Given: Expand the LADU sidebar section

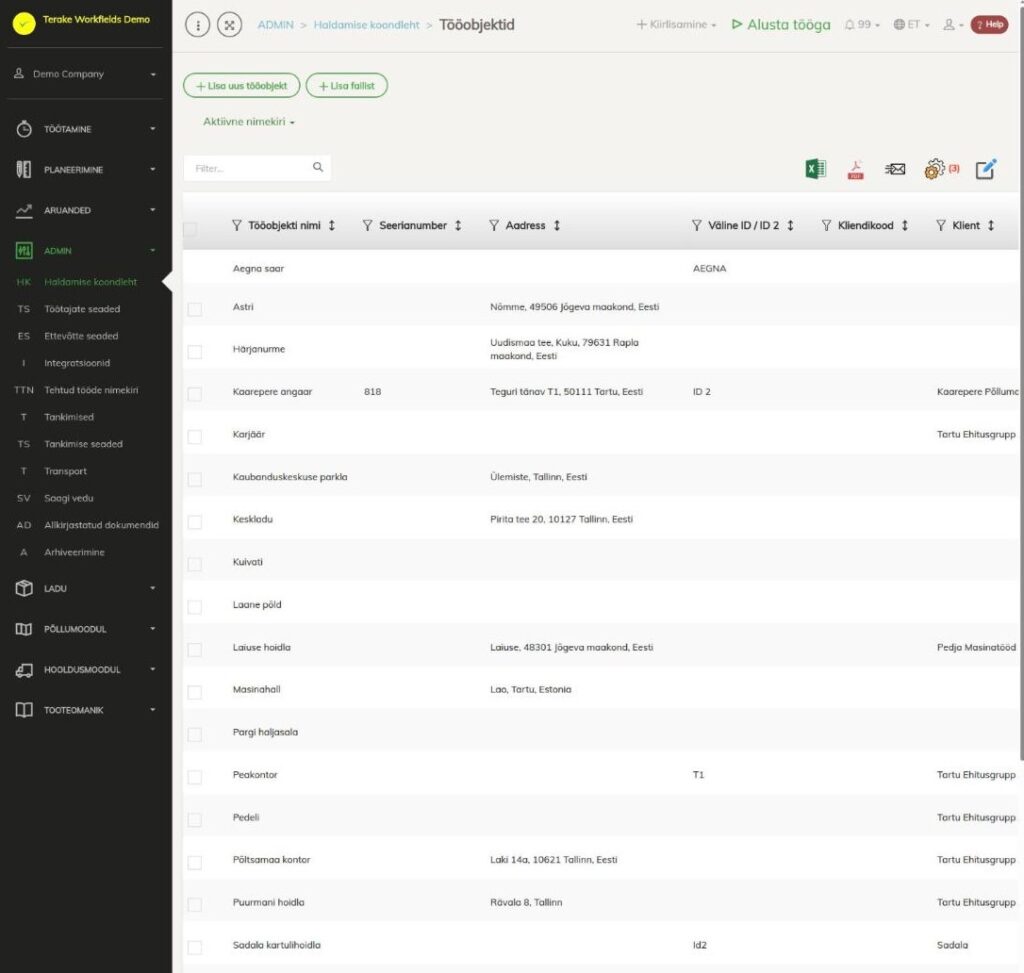Looking at the screenshot, I should coord(86,588).
